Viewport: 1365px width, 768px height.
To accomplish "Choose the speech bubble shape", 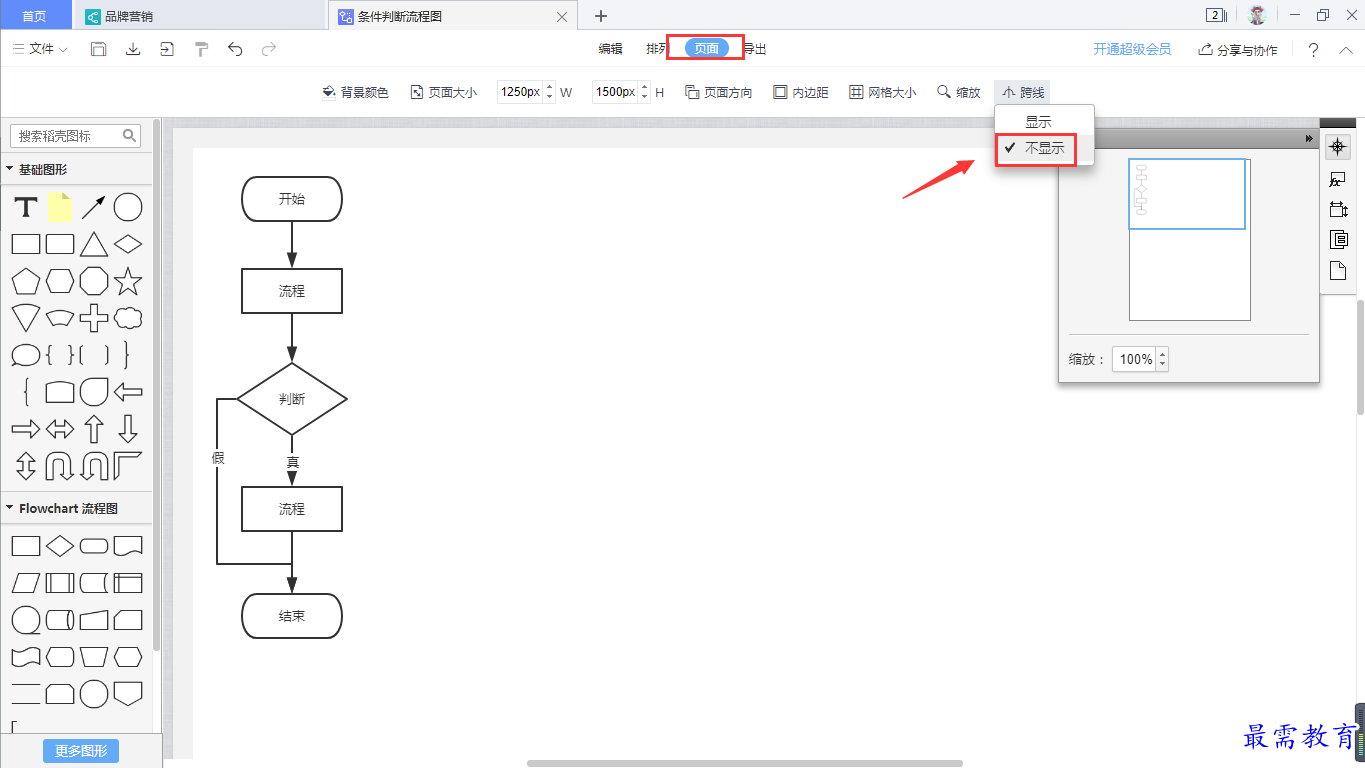I will pos(26,355).
